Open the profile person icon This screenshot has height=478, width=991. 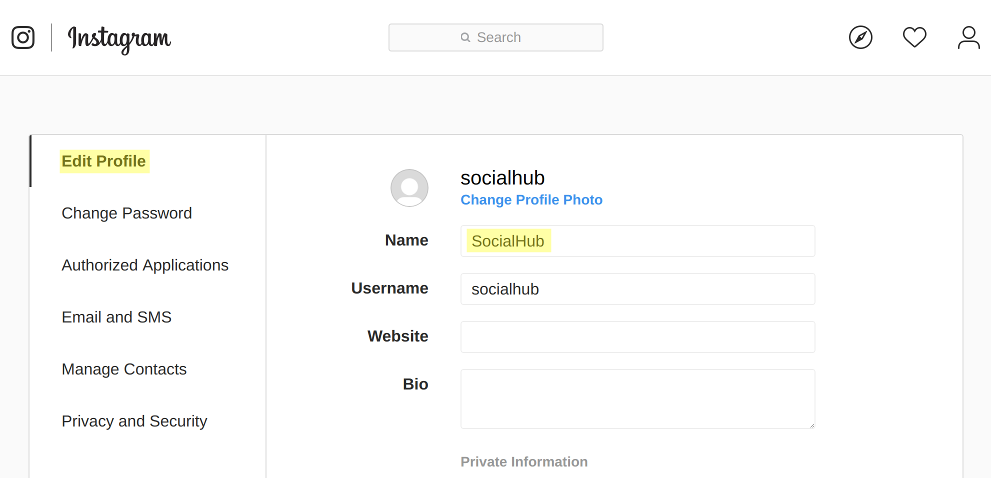pyautogui.click(x=968, y=37)
